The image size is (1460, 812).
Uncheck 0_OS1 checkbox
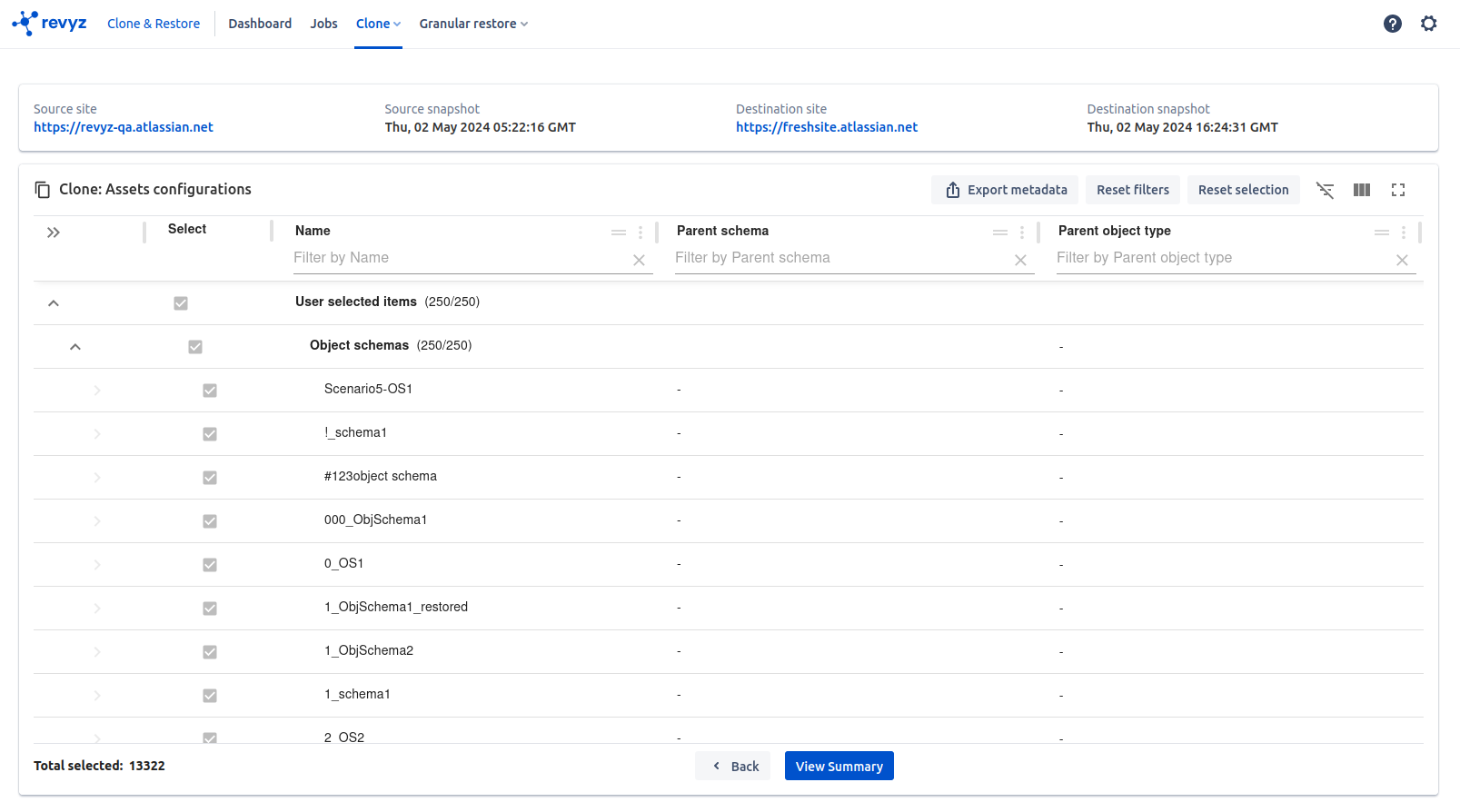point(210,565)
